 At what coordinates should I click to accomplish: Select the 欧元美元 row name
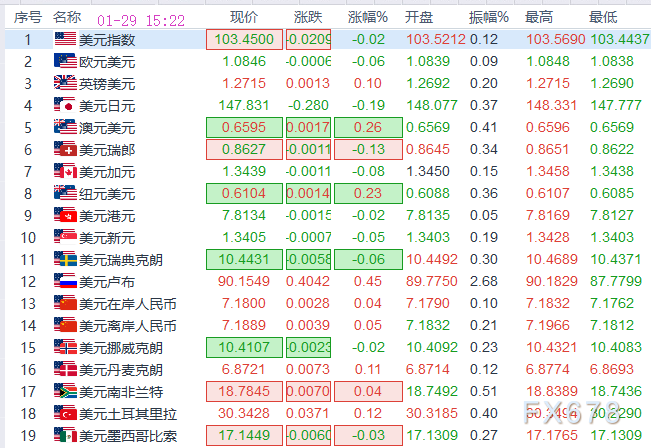(107, 62)
